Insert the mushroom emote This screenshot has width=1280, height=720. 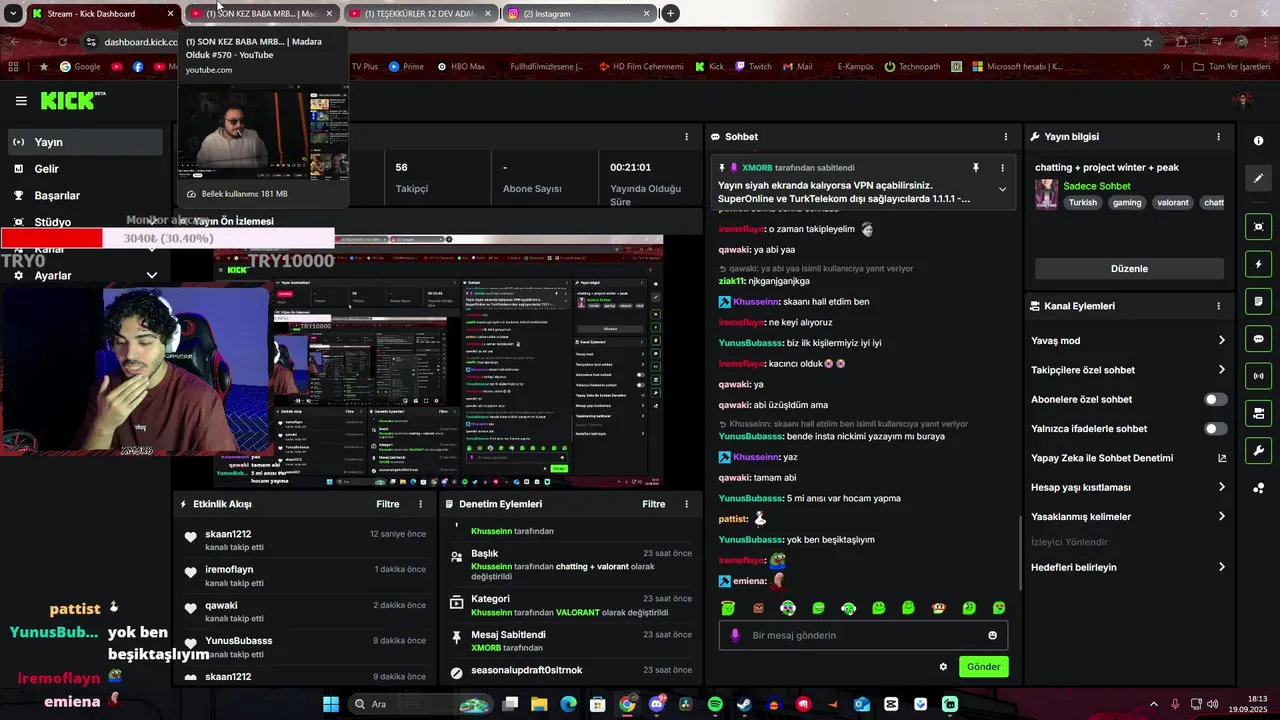pos(939,607)
